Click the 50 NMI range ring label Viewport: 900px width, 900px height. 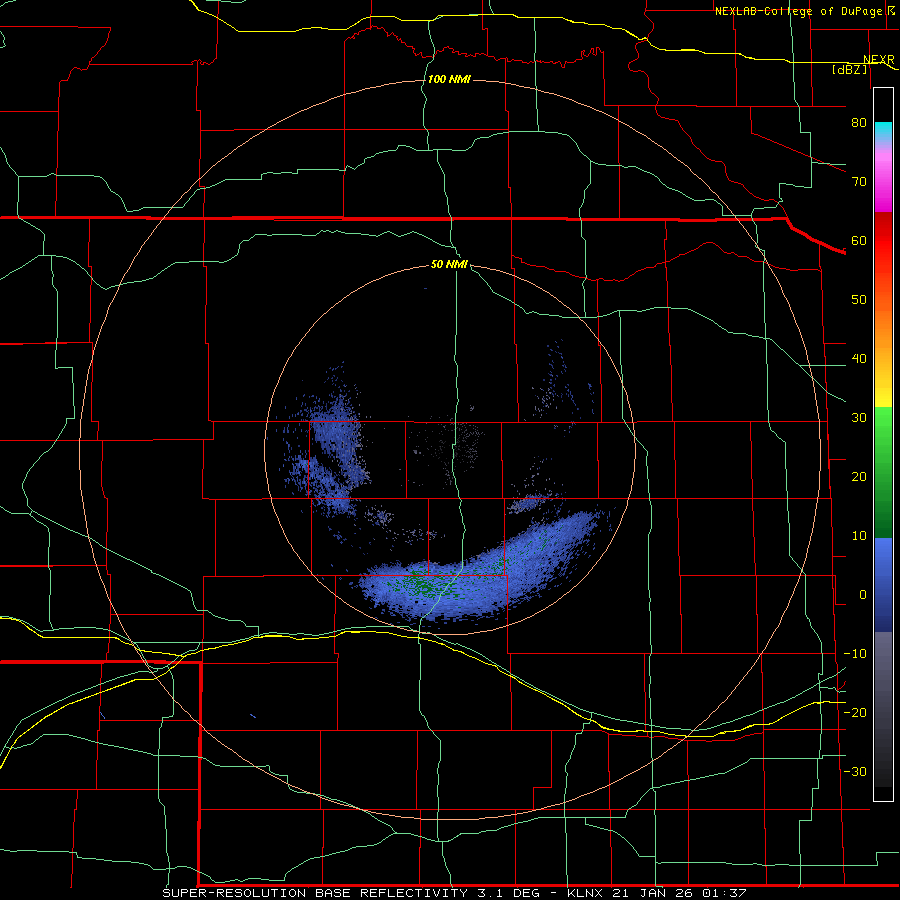point(449,264)
